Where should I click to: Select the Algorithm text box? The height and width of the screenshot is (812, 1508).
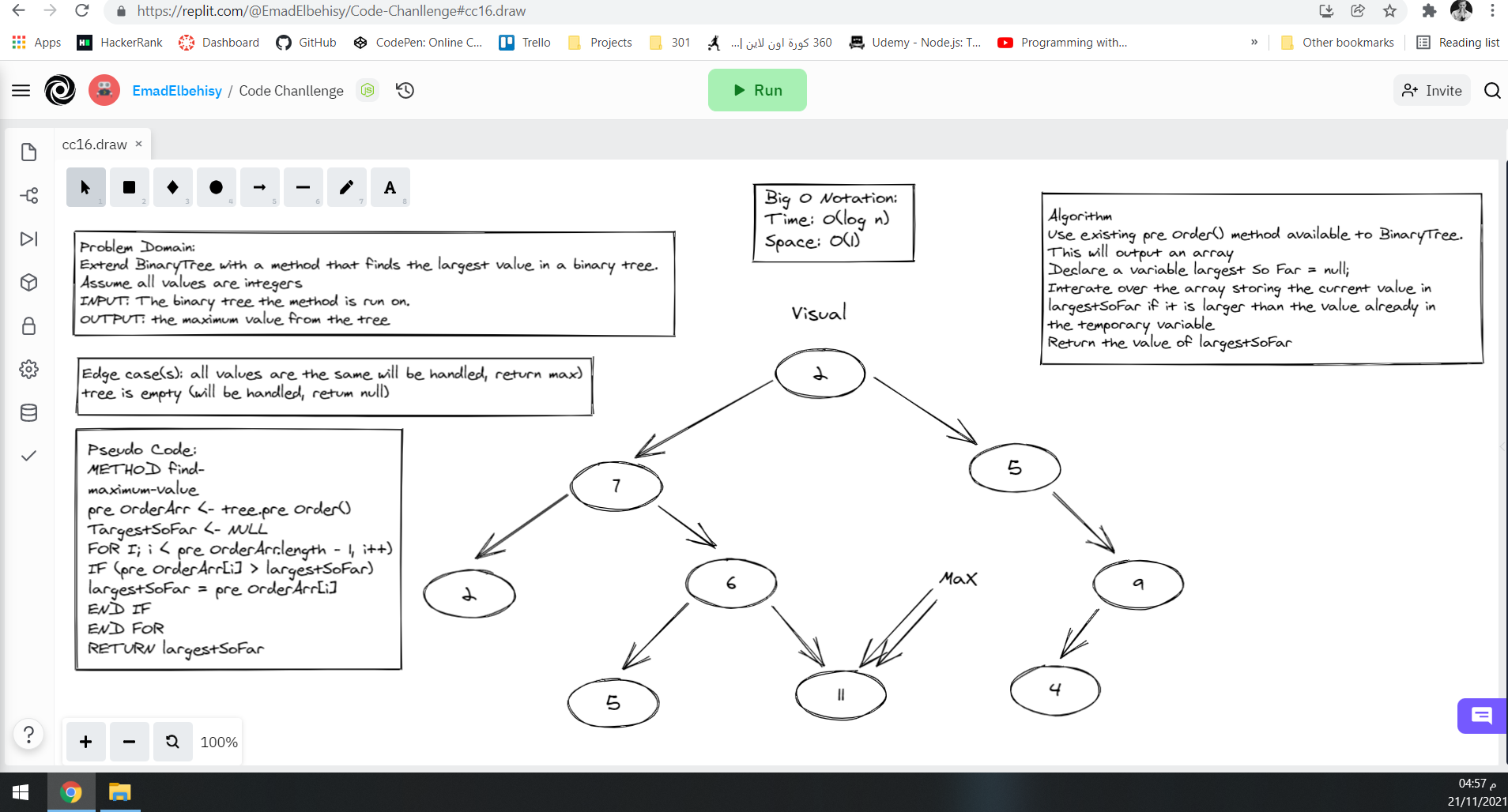click(1261, 278)
